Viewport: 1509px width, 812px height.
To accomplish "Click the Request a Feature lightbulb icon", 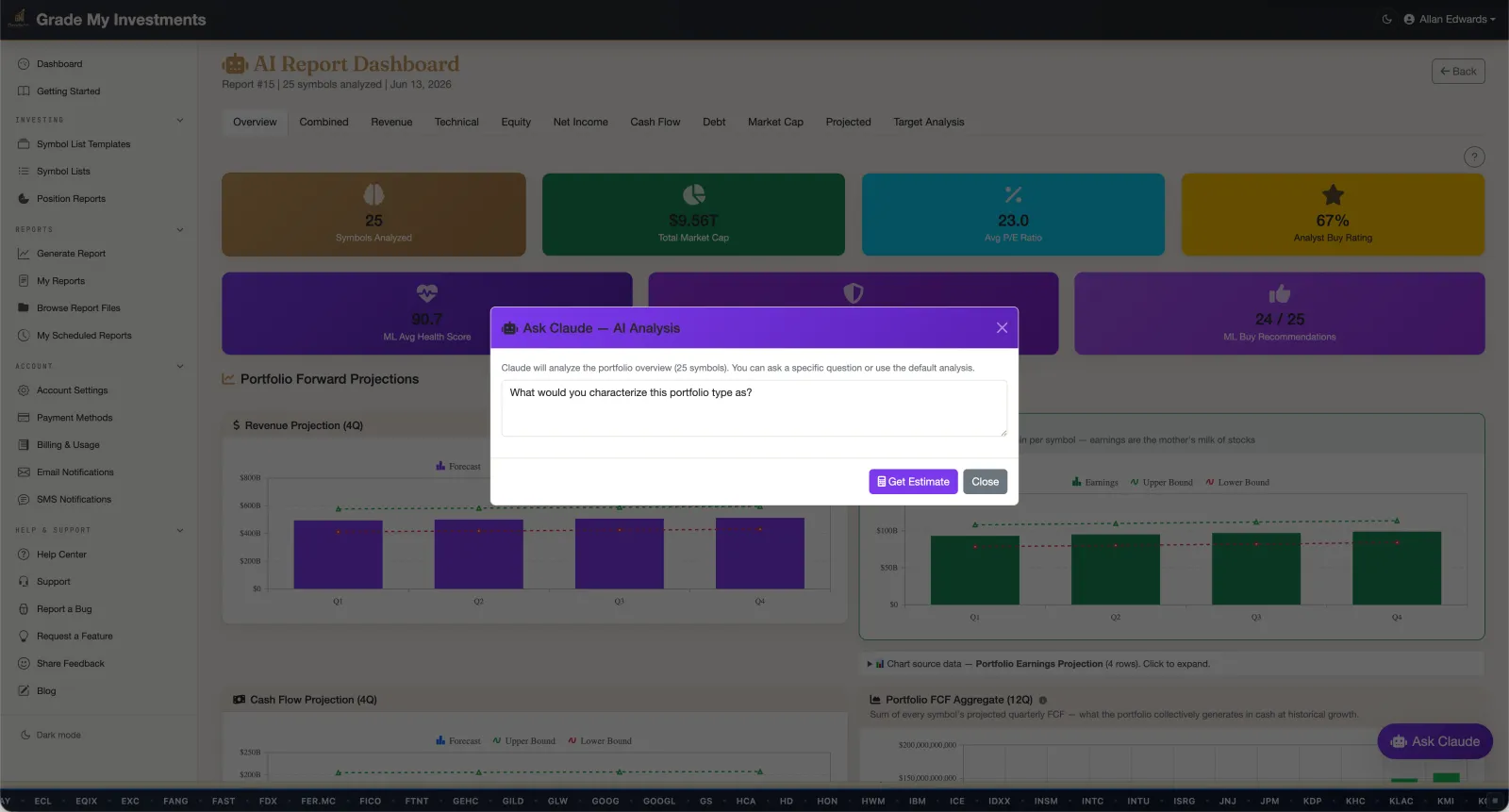I will 24,637.
